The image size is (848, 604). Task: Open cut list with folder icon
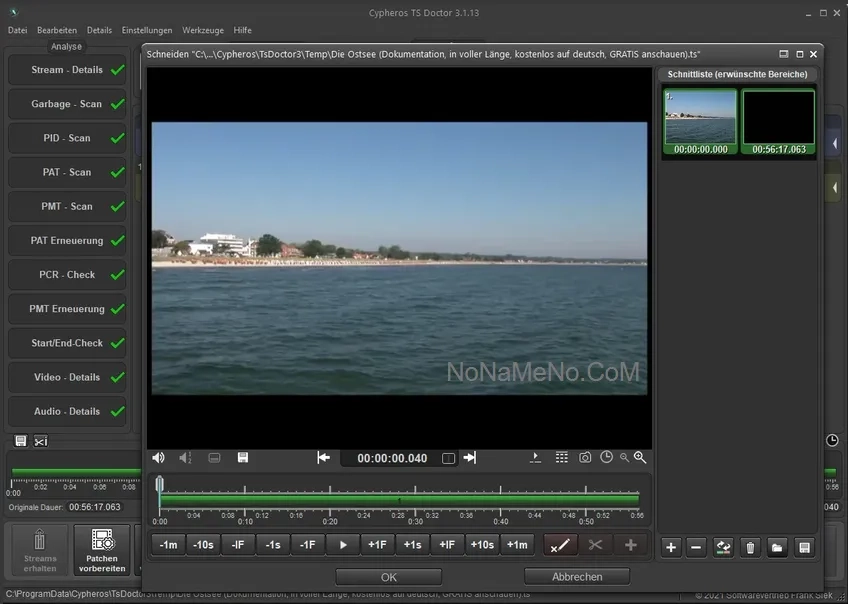coord(777,547)
